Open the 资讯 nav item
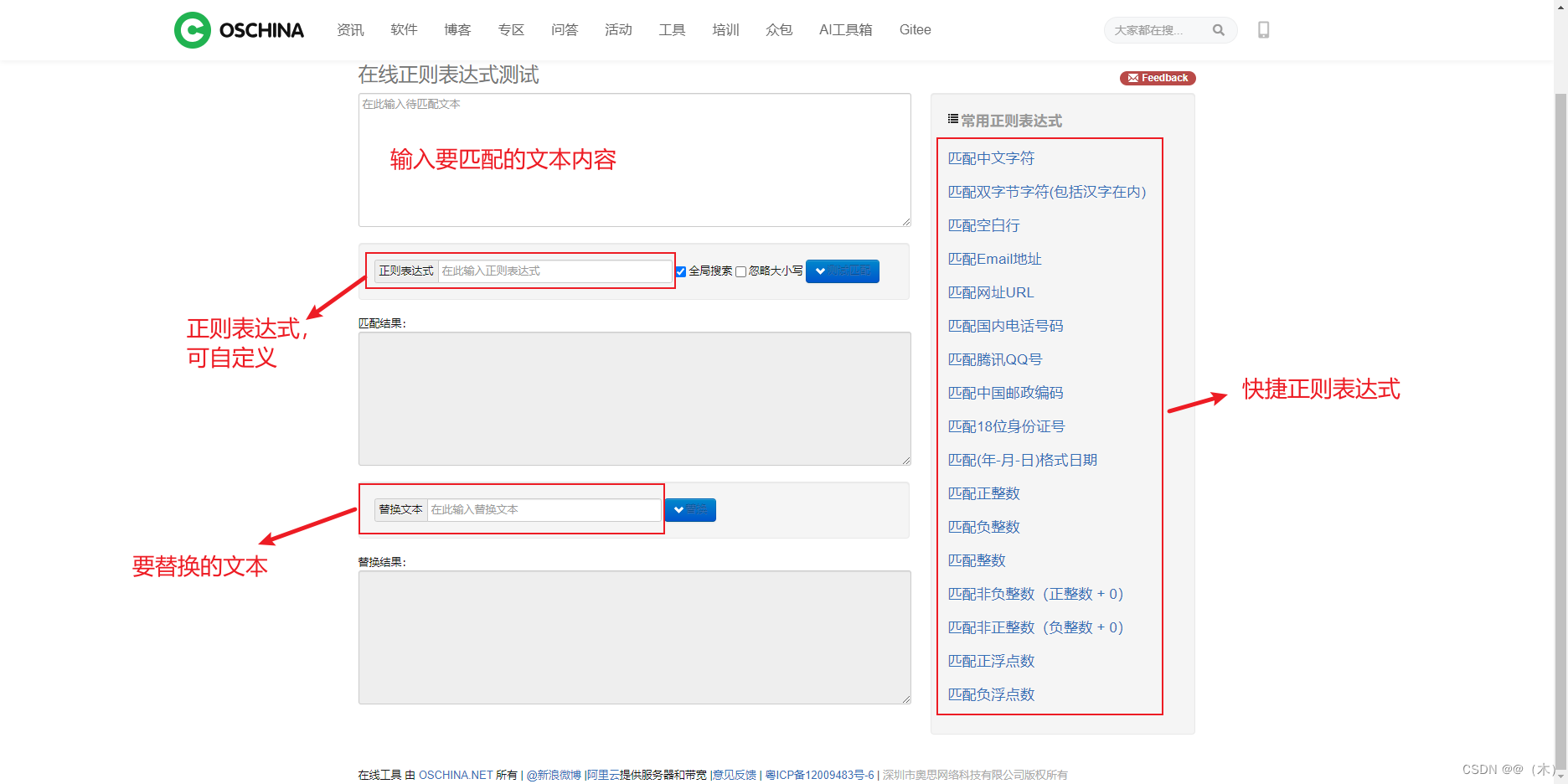 click(x=350, y=30)
